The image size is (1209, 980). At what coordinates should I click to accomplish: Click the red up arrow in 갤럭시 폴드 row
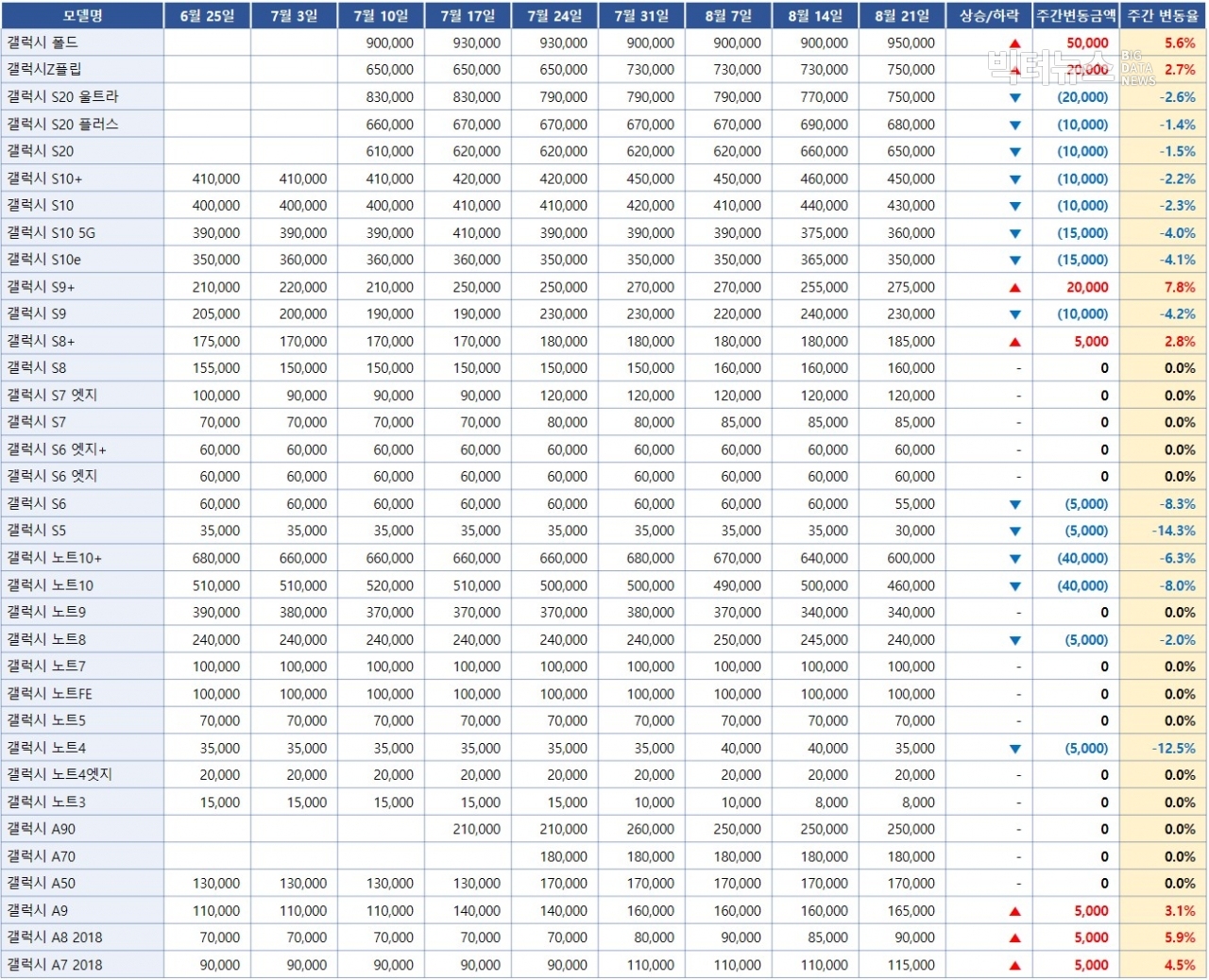[1015, 43]
